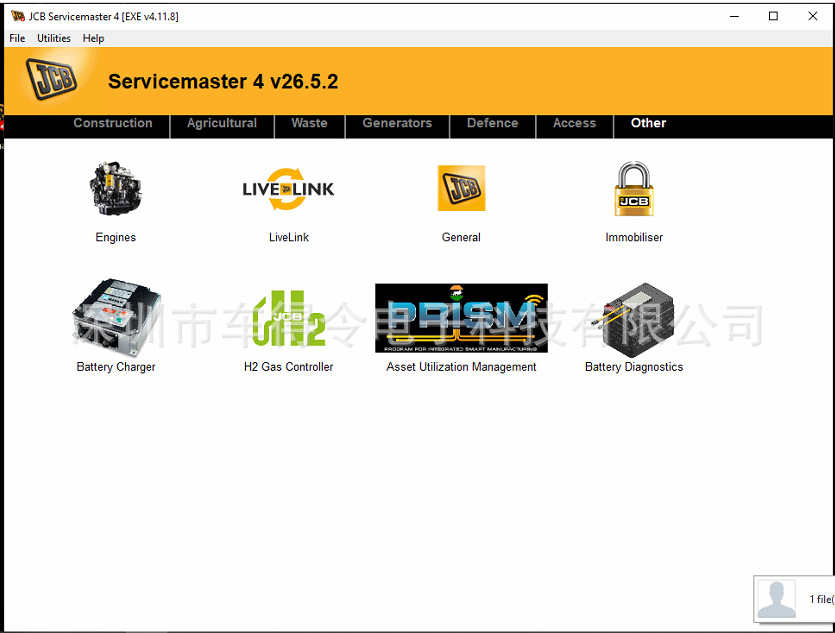Click the '1 file' notification text
835x633 pixels.
pyautogui.click(x=821, y=599)
